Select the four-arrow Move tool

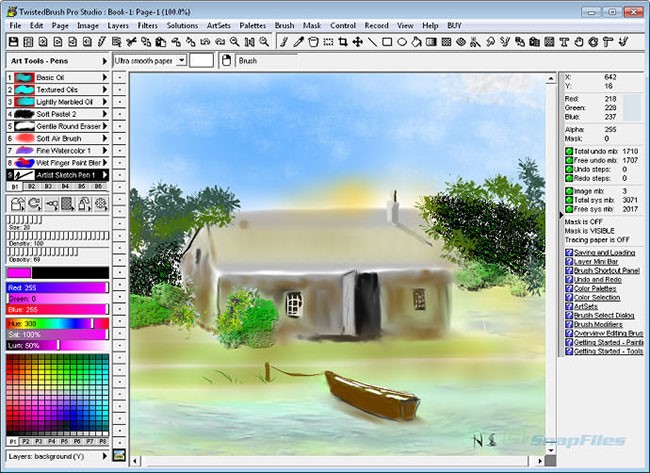point(357,42)
